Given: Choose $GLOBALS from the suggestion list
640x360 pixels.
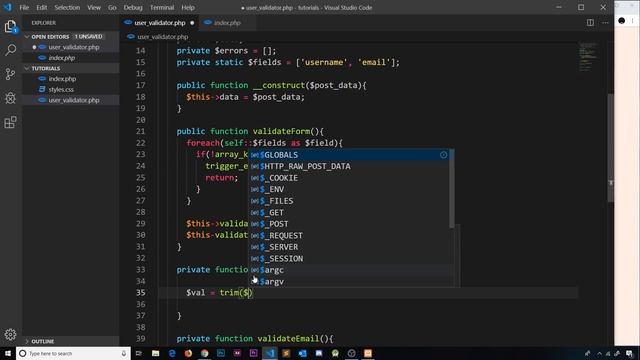Looking at the screenshot, I should pos(349,155).
